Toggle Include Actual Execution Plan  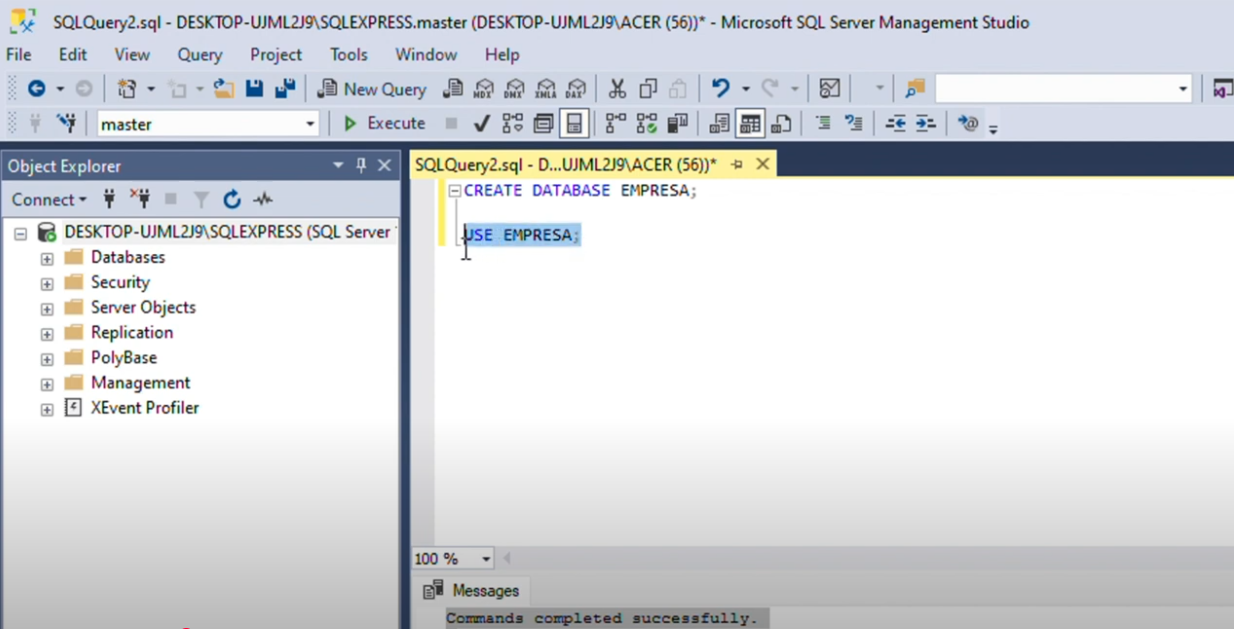[616, 124]
